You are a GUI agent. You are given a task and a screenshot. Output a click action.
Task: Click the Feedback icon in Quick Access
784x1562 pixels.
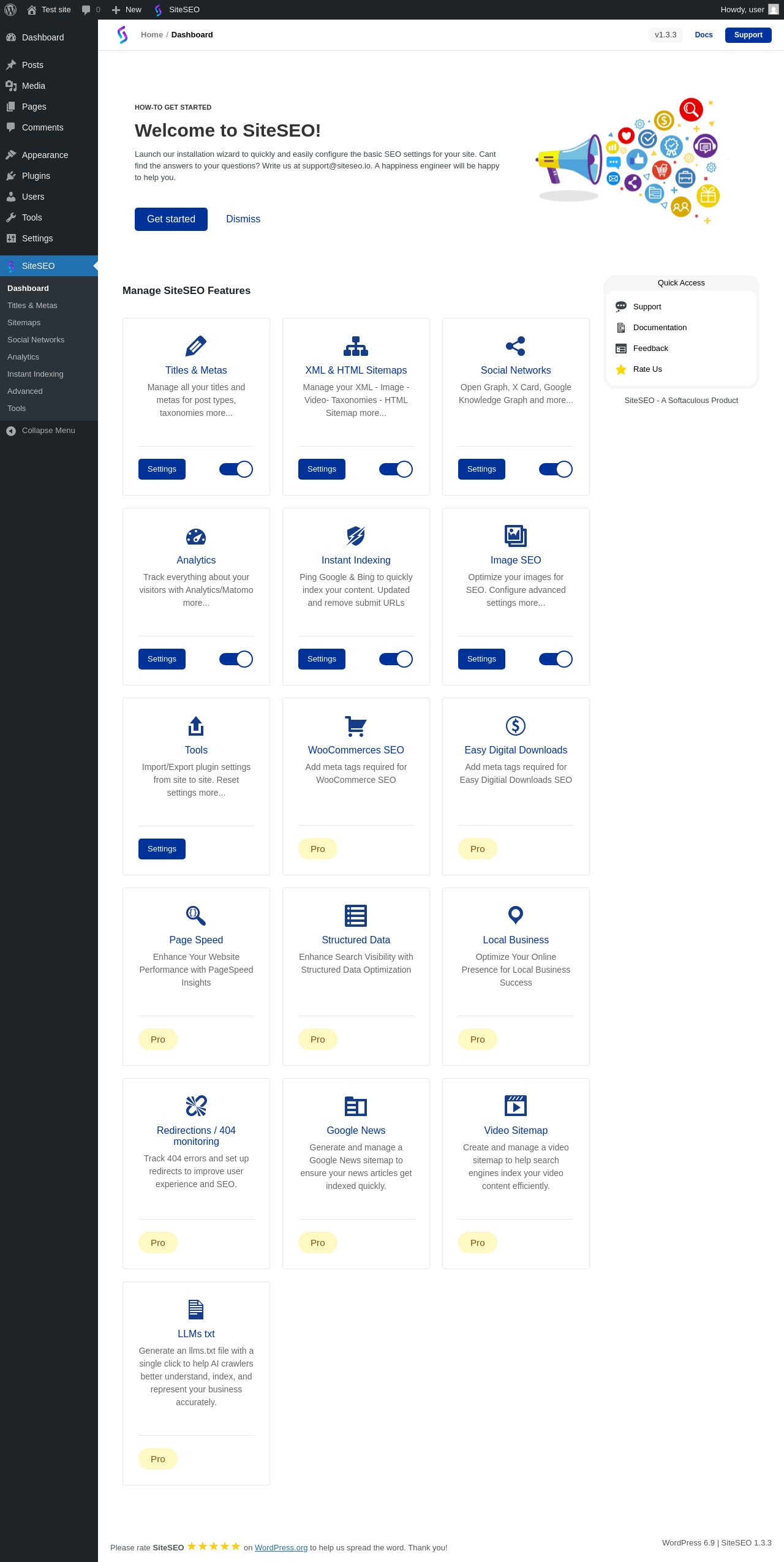[621, 349]
